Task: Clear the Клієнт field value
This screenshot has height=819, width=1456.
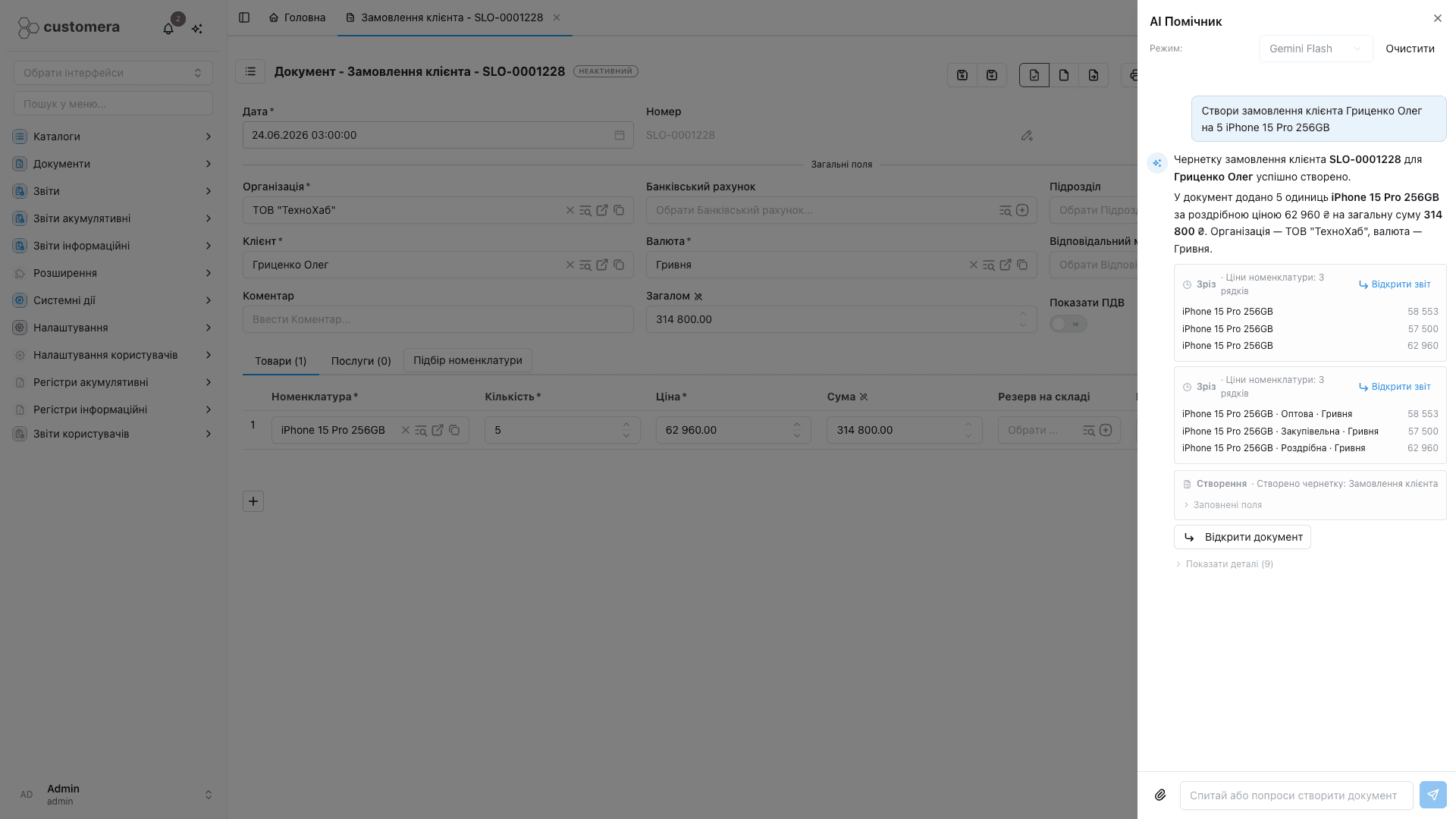Action: pyautogui.click(x=570, y=265)
